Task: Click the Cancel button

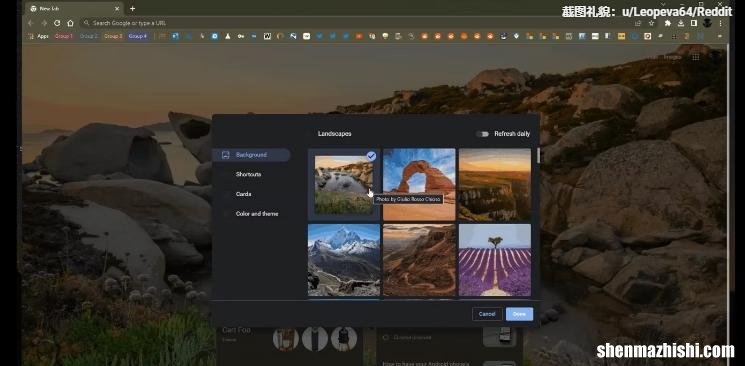Action: point(487,314)
